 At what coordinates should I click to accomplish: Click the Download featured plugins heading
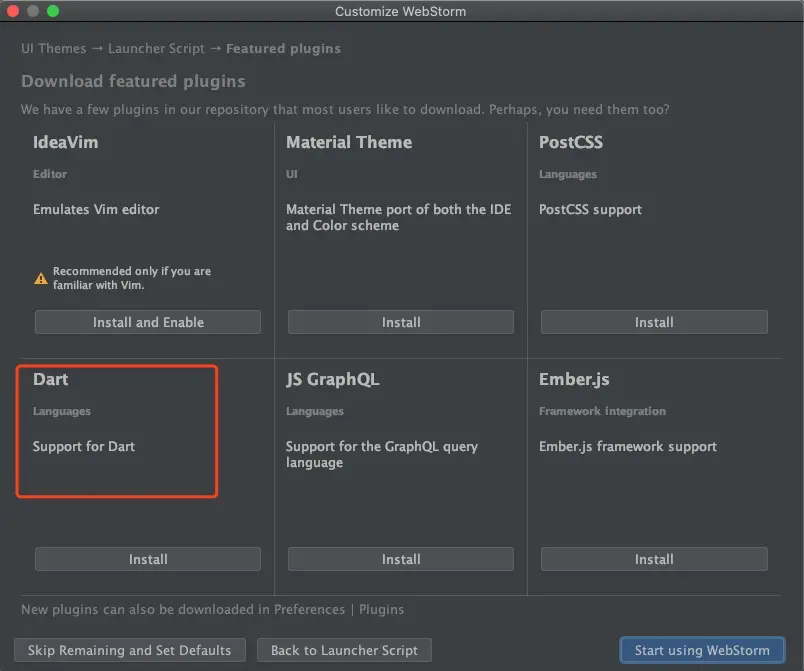tap(133, 81)
